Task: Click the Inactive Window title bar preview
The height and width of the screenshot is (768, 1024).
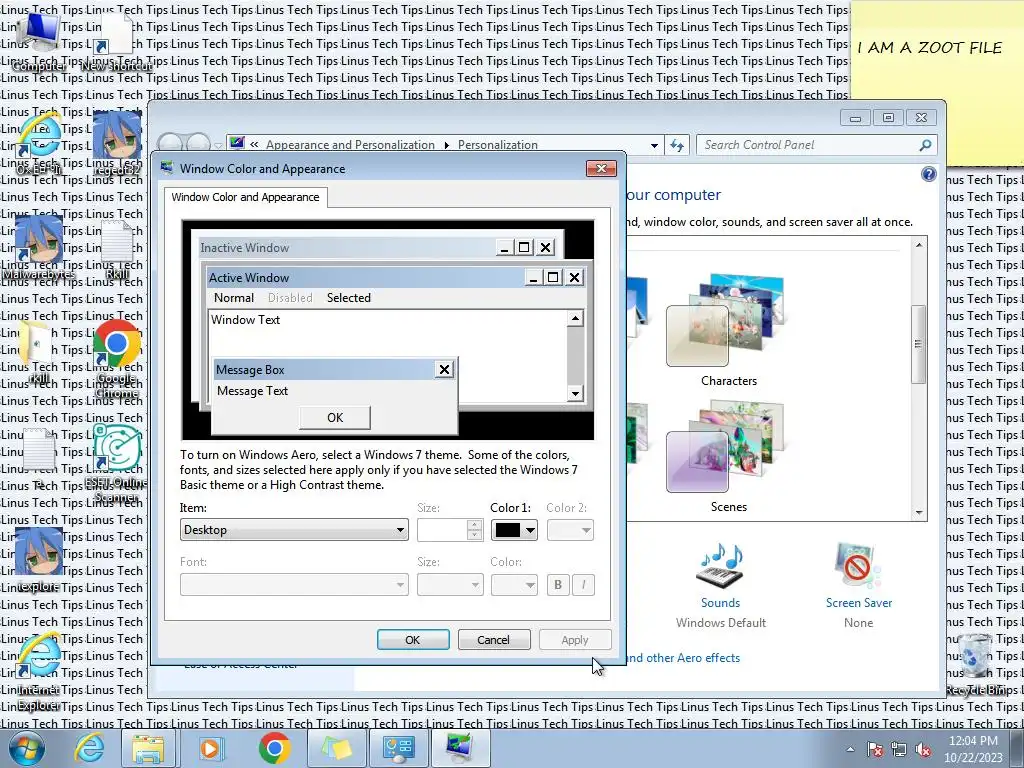Action: tap(346, 248)
